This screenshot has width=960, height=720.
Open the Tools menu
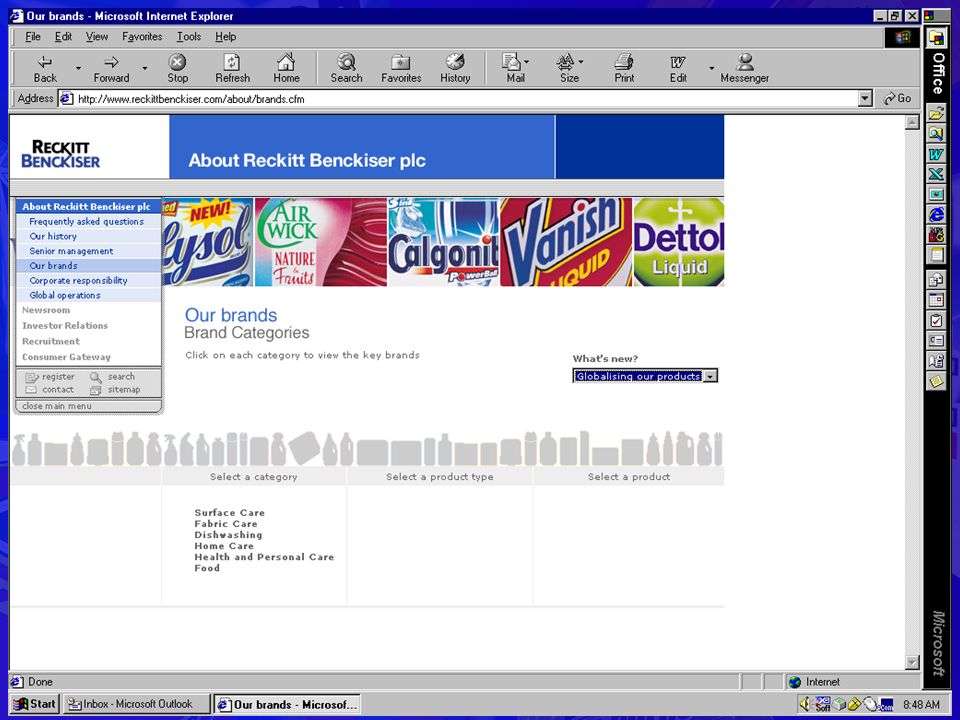tap(189, 37)
